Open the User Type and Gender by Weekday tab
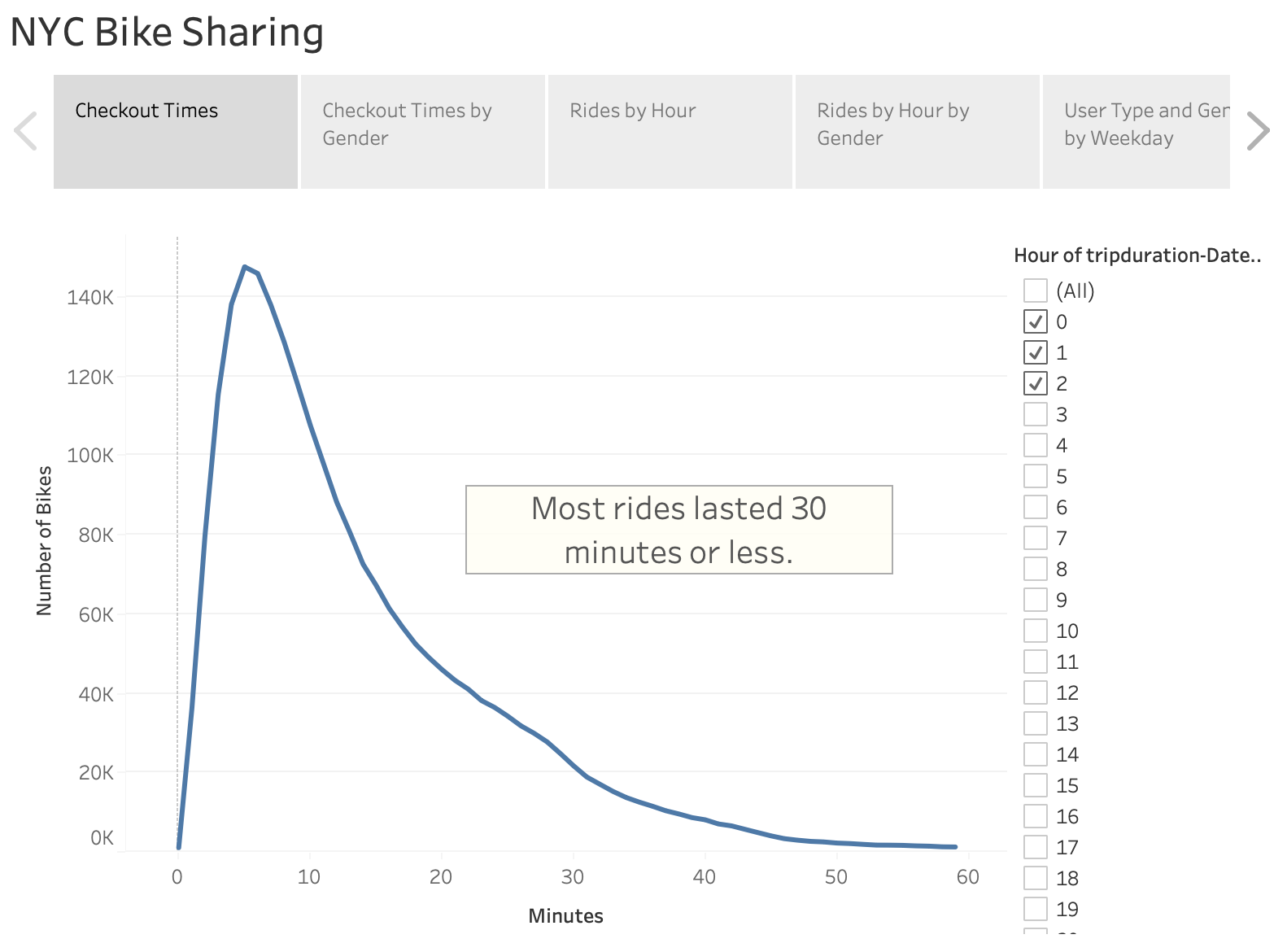Image resolution: width=1287 pixels, height=952 pixels. click(1139, 130)
